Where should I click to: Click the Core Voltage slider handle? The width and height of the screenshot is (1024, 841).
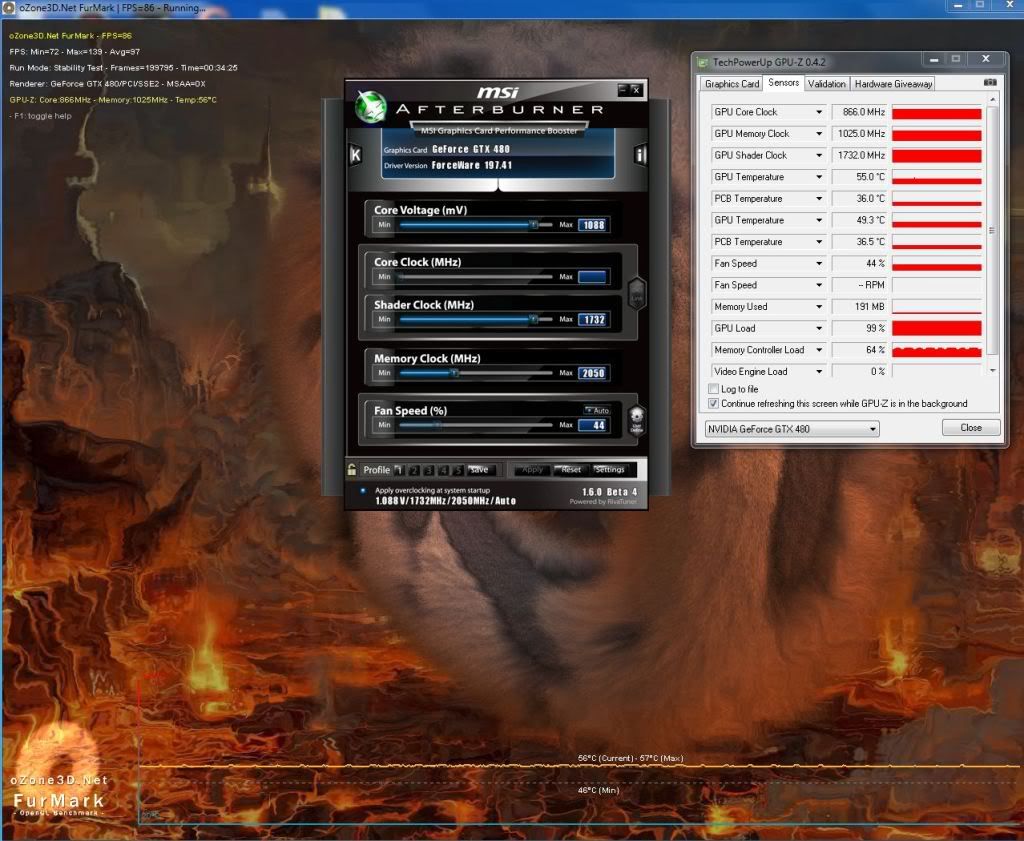click(534, 225)
